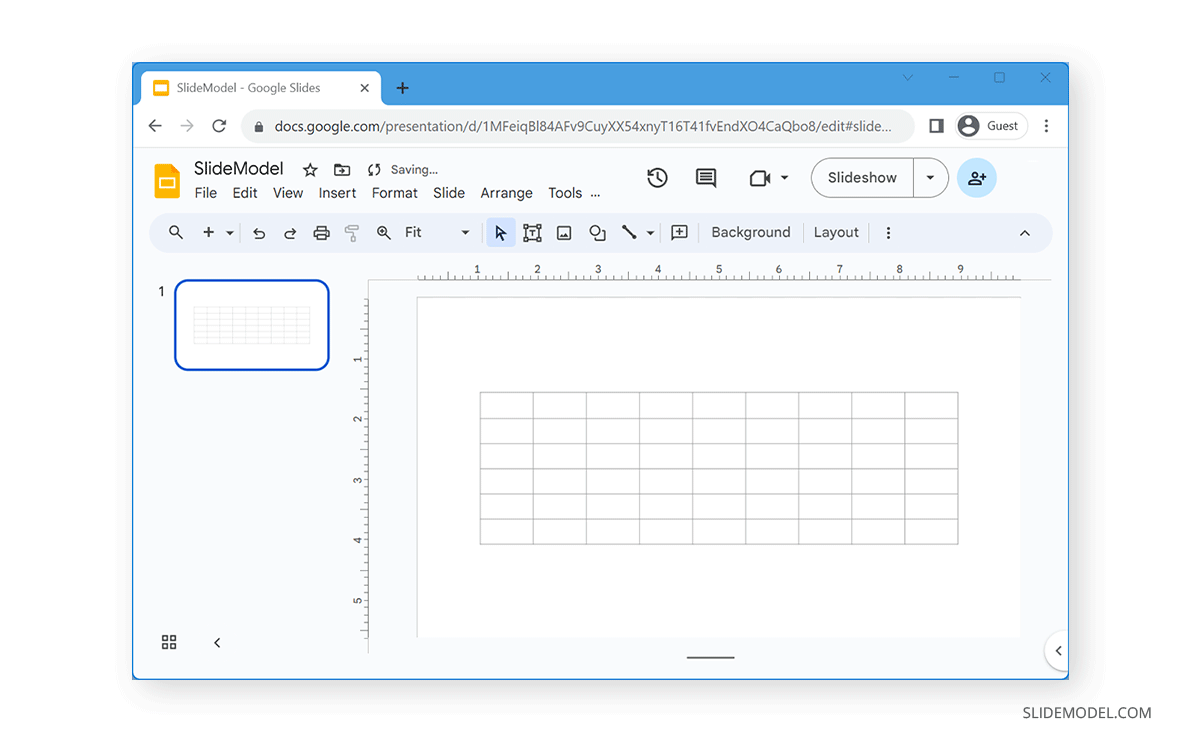The image size is (1200, 743).
Task: Open the Background settings
Action: point(750,232)
